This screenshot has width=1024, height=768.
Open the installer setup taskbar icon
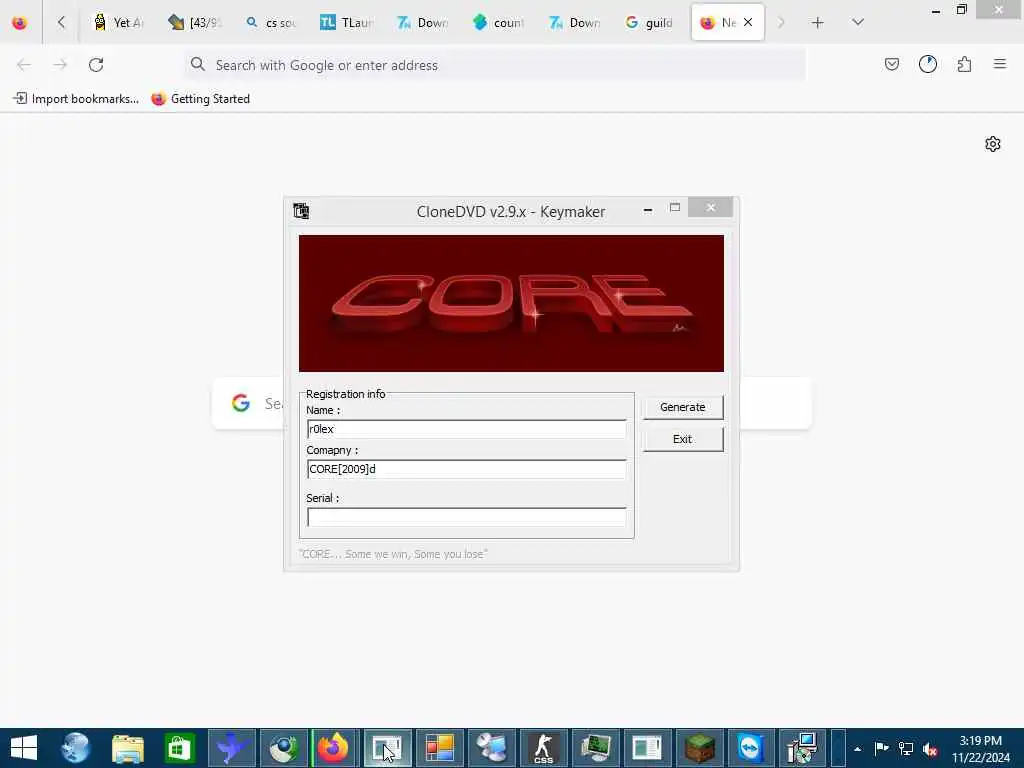click(x=803, y=748)
